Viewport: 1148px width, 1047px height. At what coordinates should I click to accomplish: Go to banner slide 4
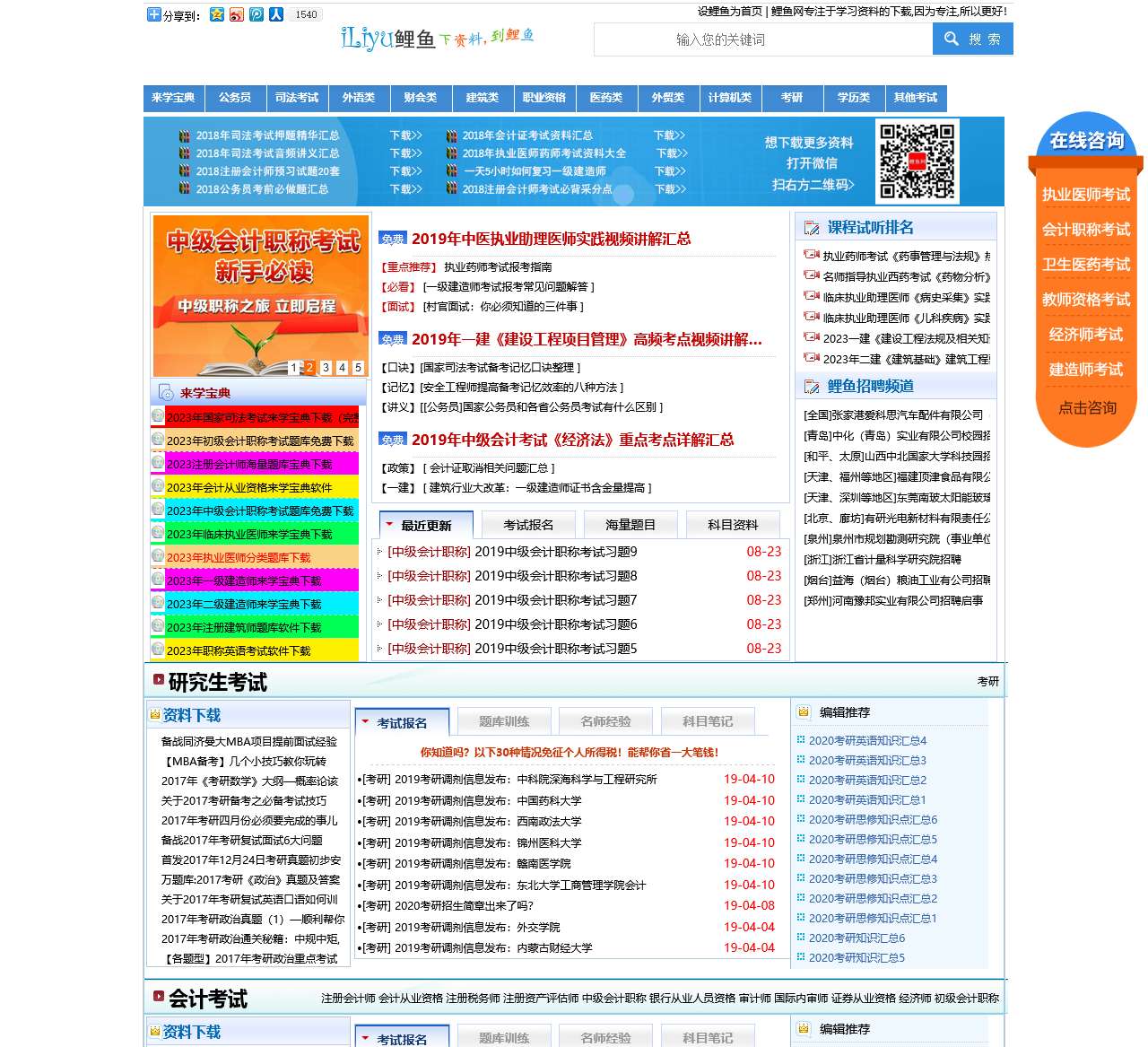342,368
